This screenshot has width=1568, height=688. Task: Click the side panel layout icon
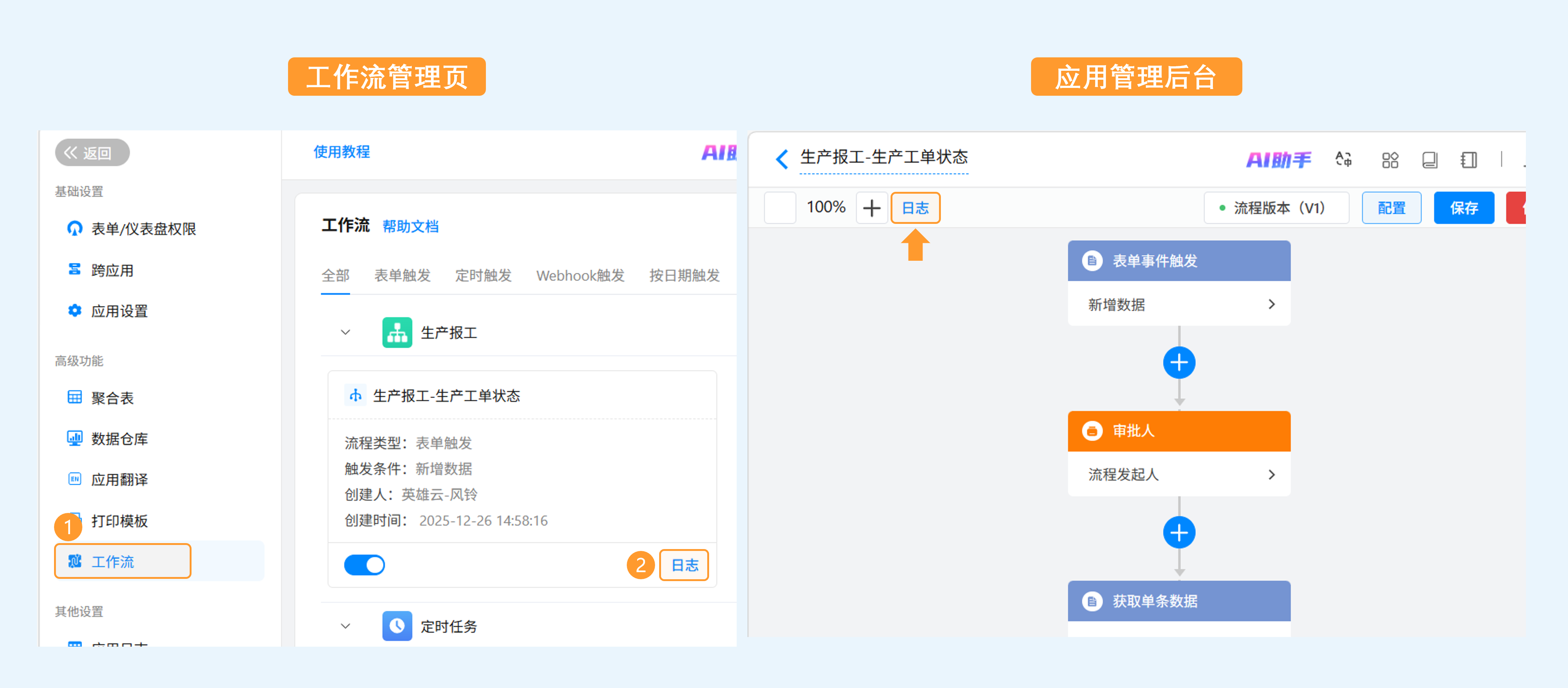[1468, 160]
